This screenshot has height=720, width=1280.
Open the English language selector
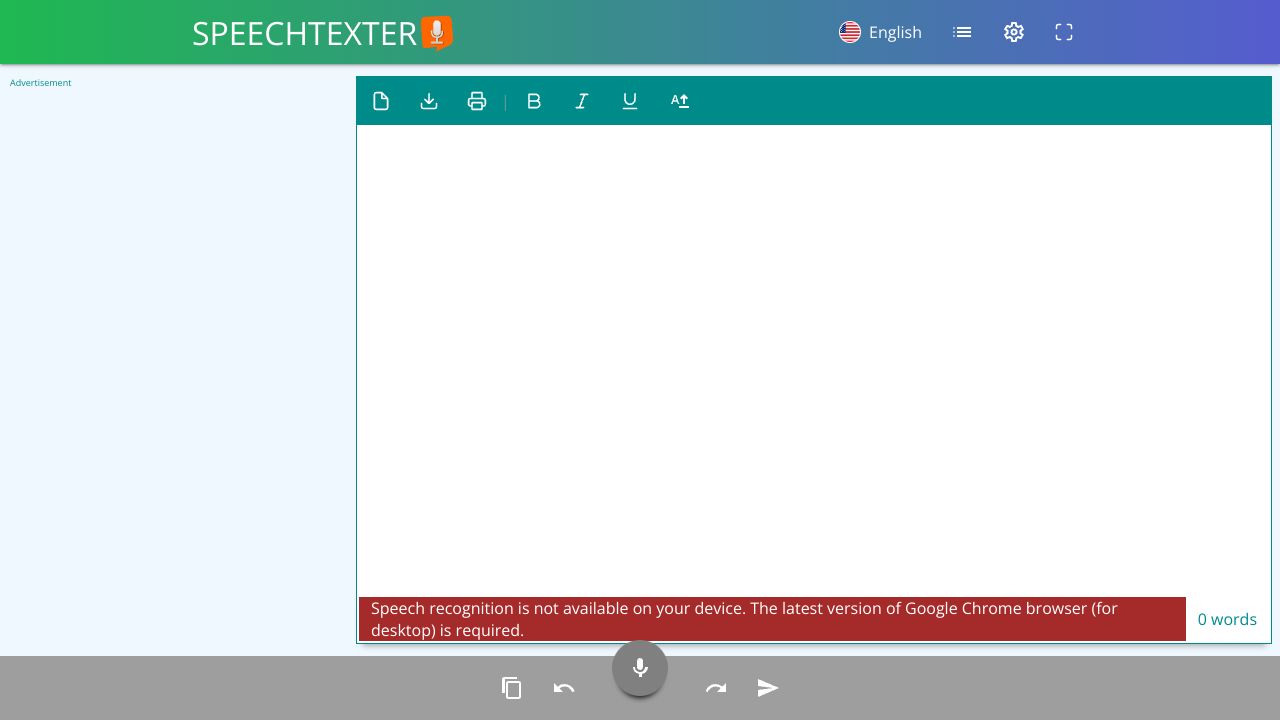pyautogui.click(x=880, y=32)
